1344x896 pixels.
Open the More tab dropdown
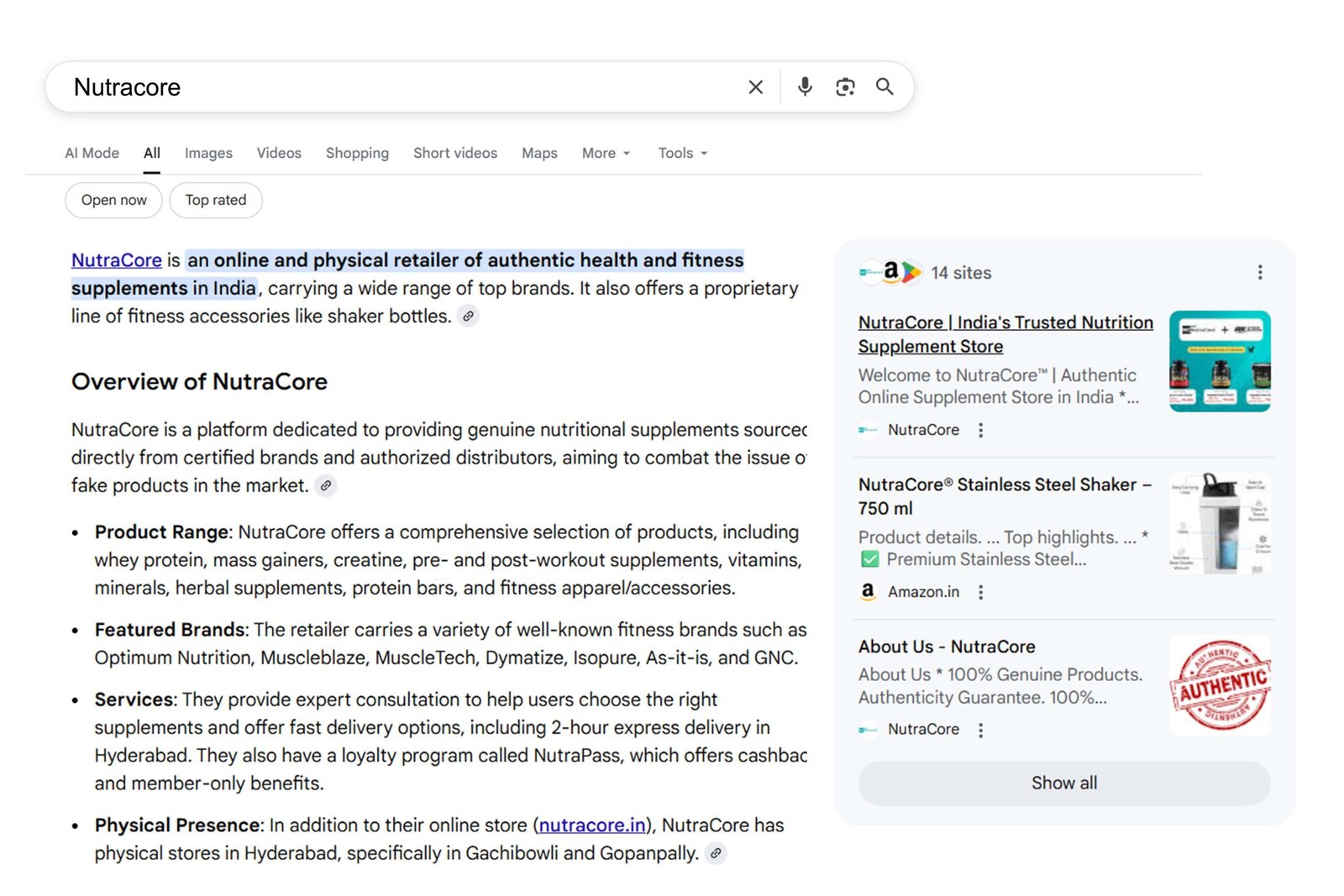(605, 153)
